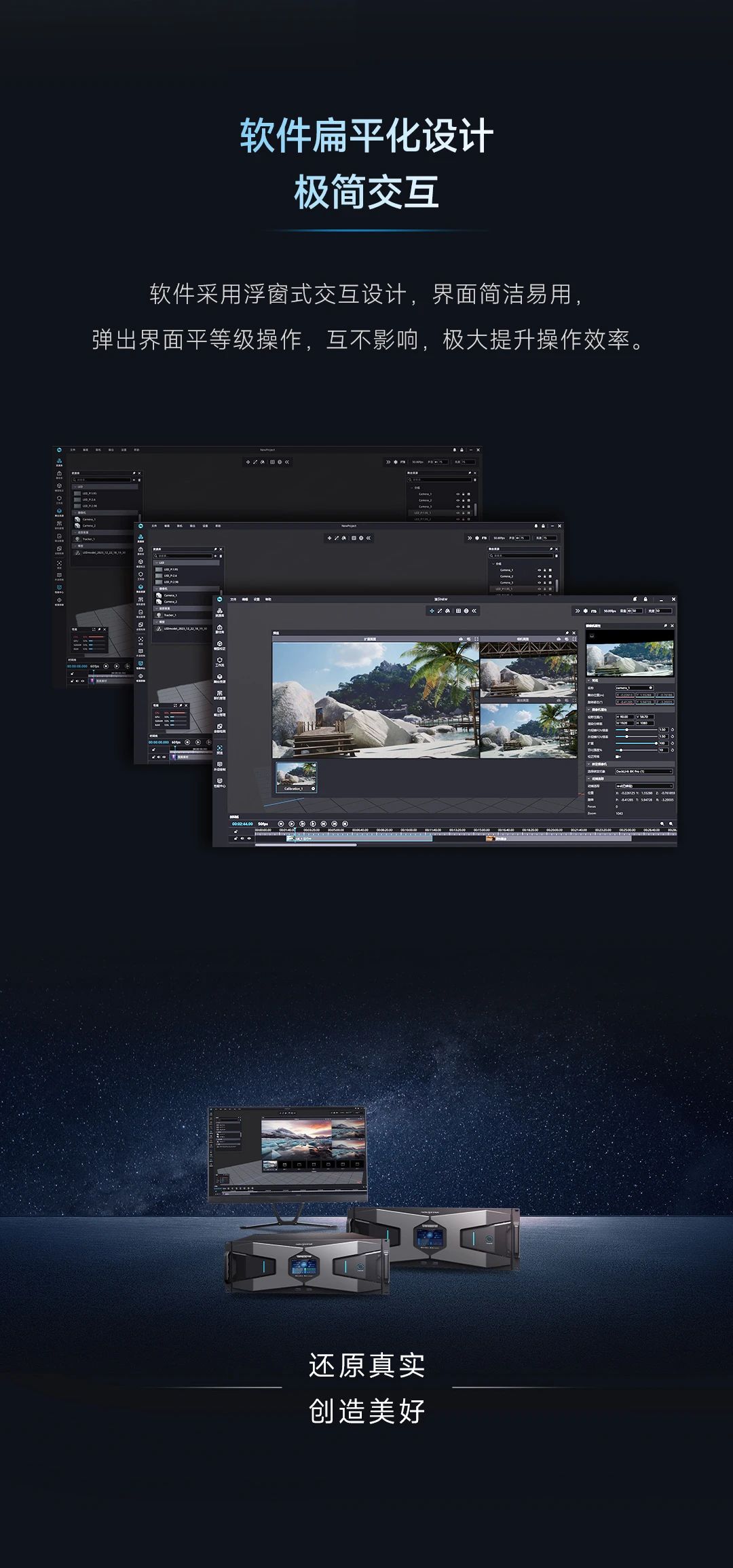Select the move tool in front window toolbar

432,611
